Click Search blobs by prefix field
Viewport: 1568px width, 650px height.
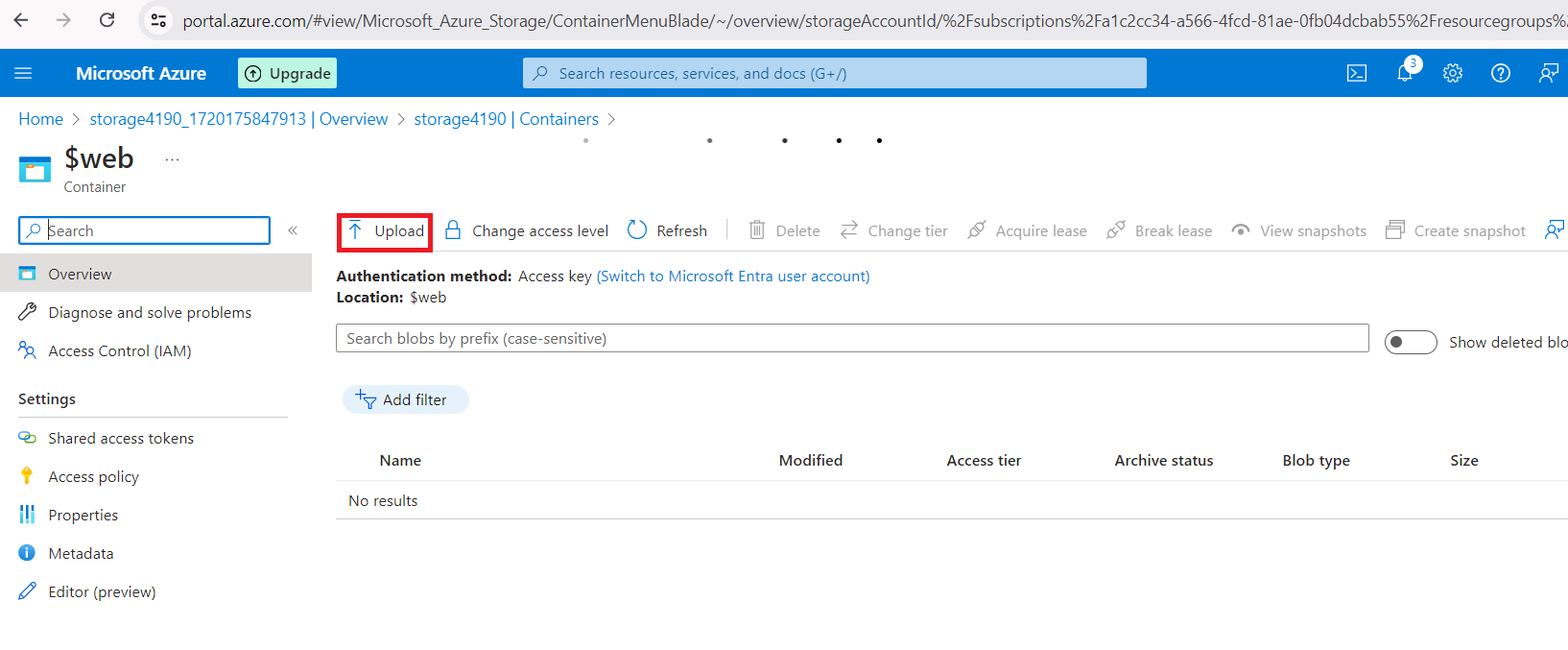pyautogui.click(x=852, y=338)
